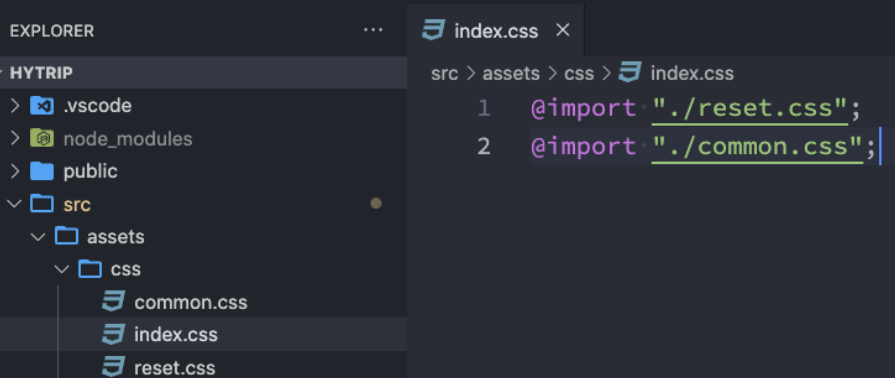Collapse the css folder chevron

click(x=62, y=269)
